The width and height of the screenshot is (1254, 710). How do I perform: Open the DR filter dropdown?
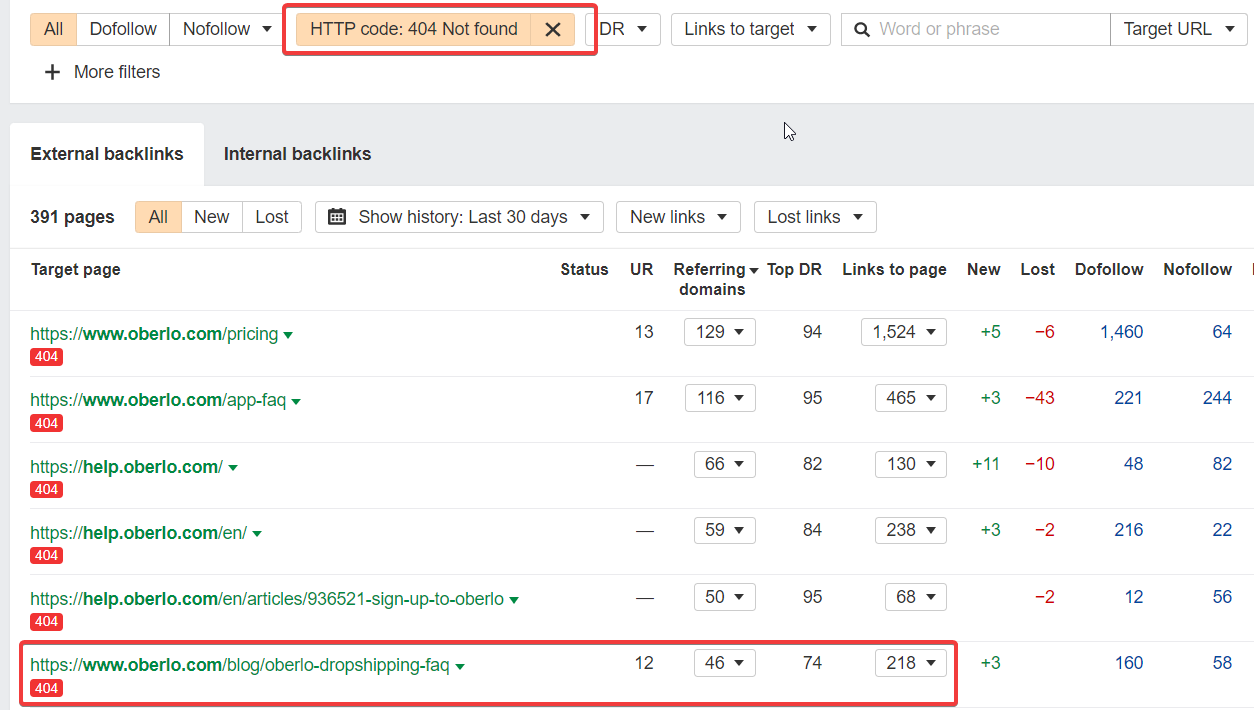623,29
